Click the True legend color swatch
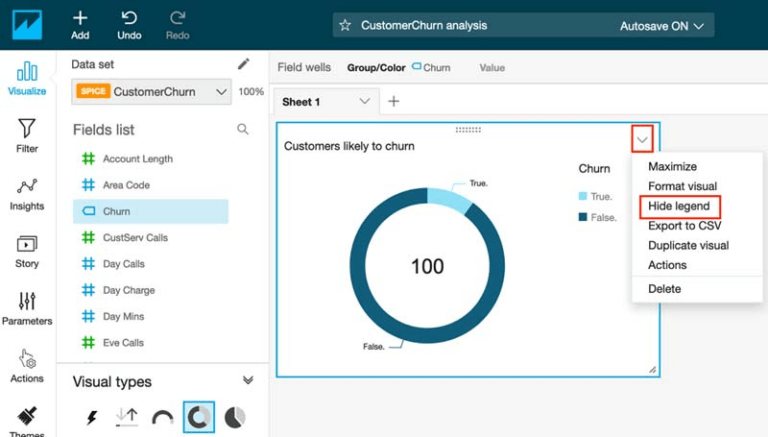Image resolution: width=768 pixels, height=437 pixels. (x=583, y=197)
